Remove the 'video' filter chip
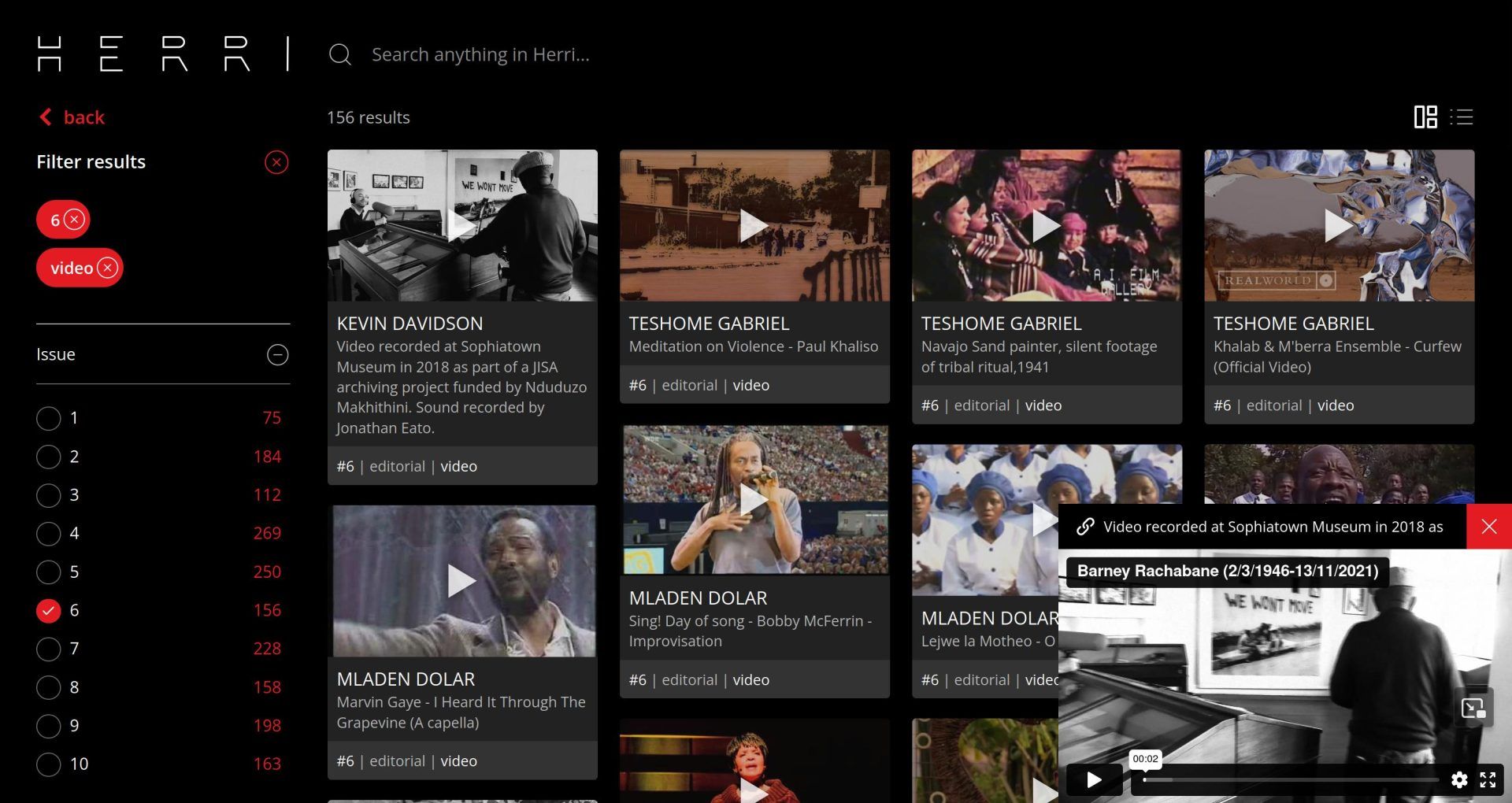This screenshot has height=803, width=1512. tap(108, 268)
